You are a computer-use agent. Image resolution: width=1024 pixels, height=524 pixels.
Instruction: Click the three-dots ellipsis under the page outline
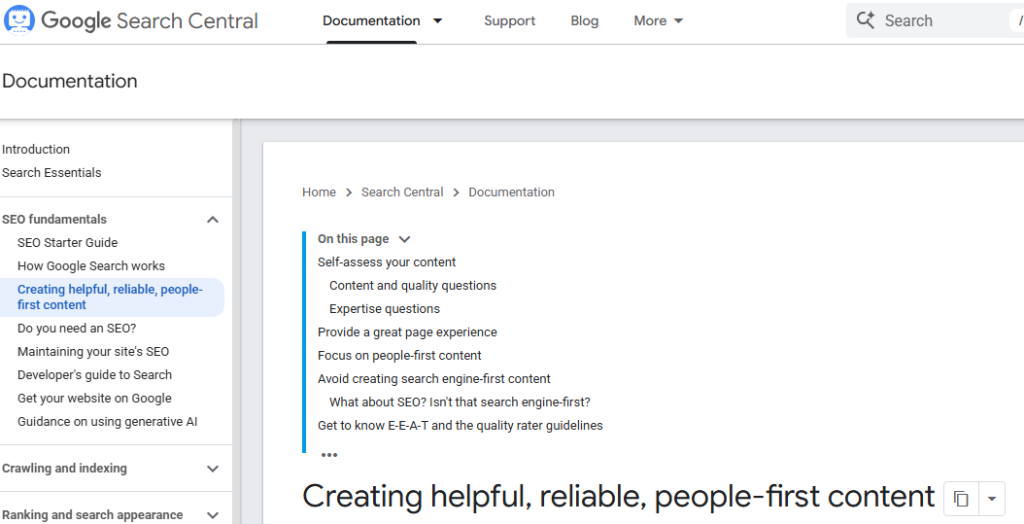(x=329, y=455)
